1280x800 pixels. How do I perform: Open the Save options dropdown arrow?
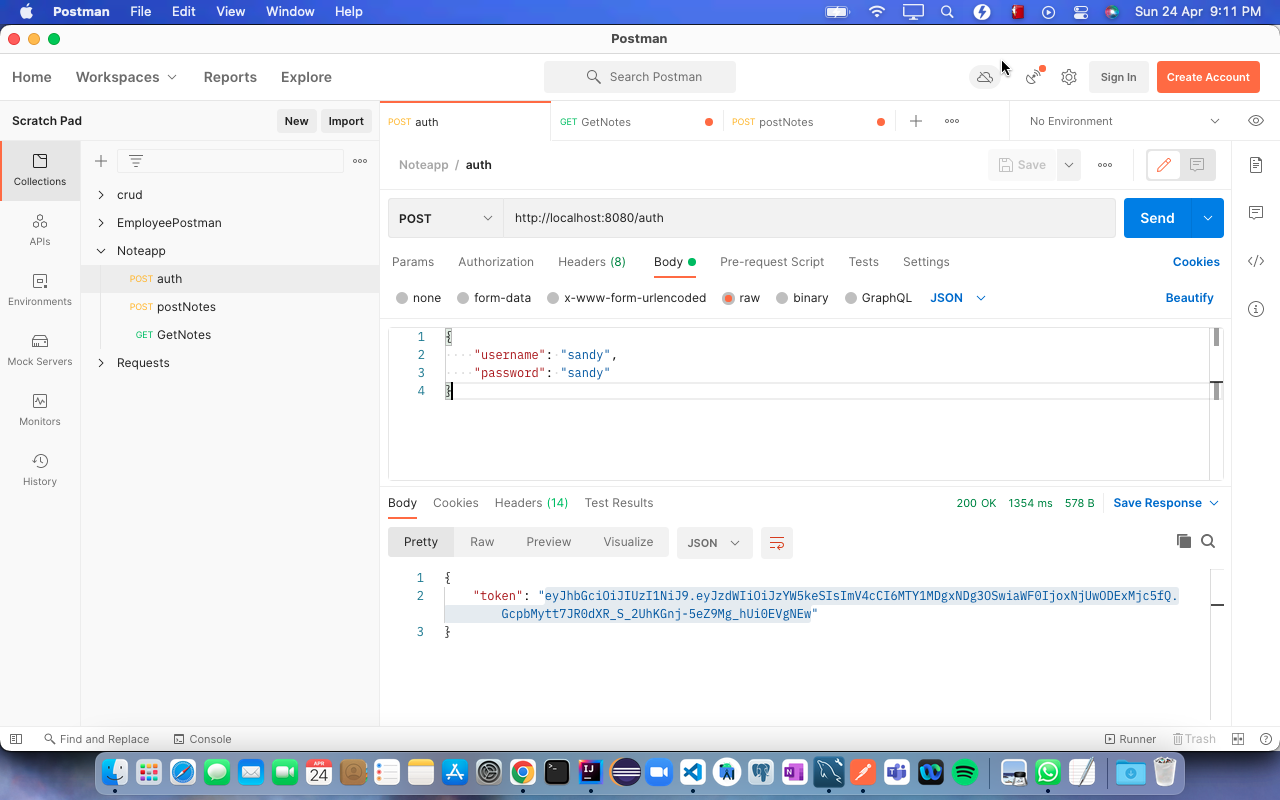click(x=1070, y=165)
